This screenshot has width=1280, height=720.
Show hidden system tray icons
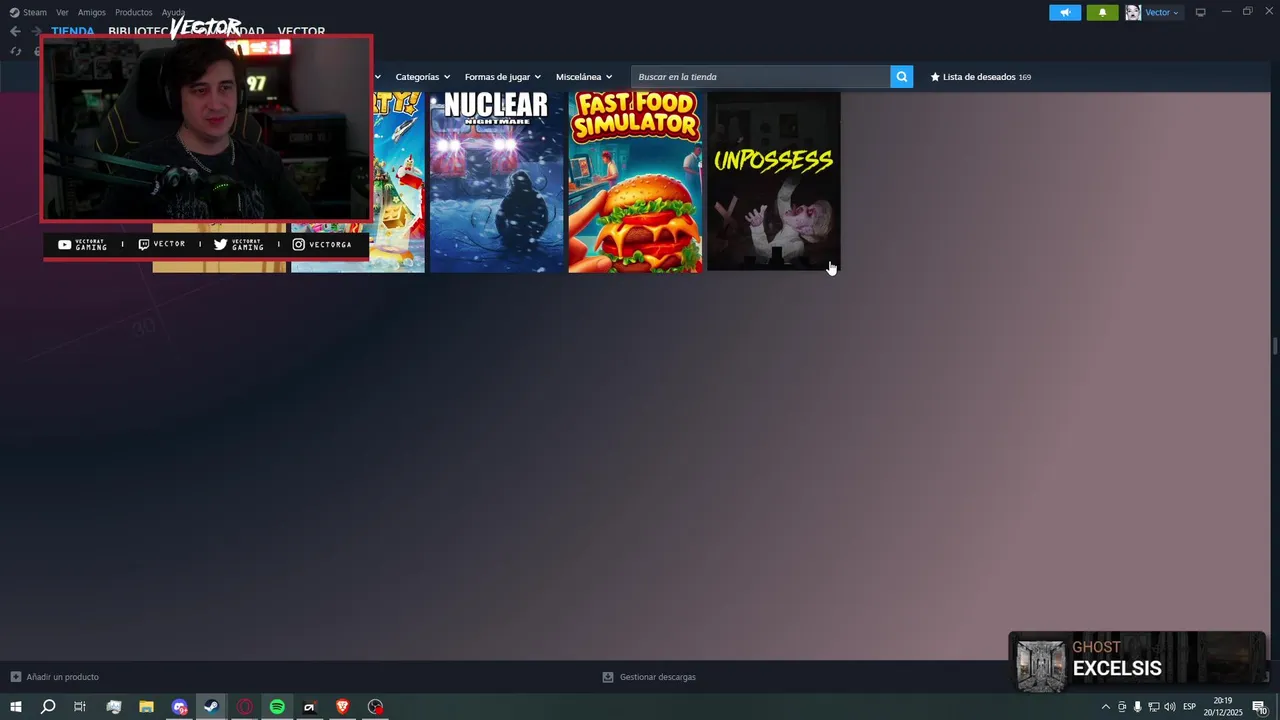(x=1105, y=707)
